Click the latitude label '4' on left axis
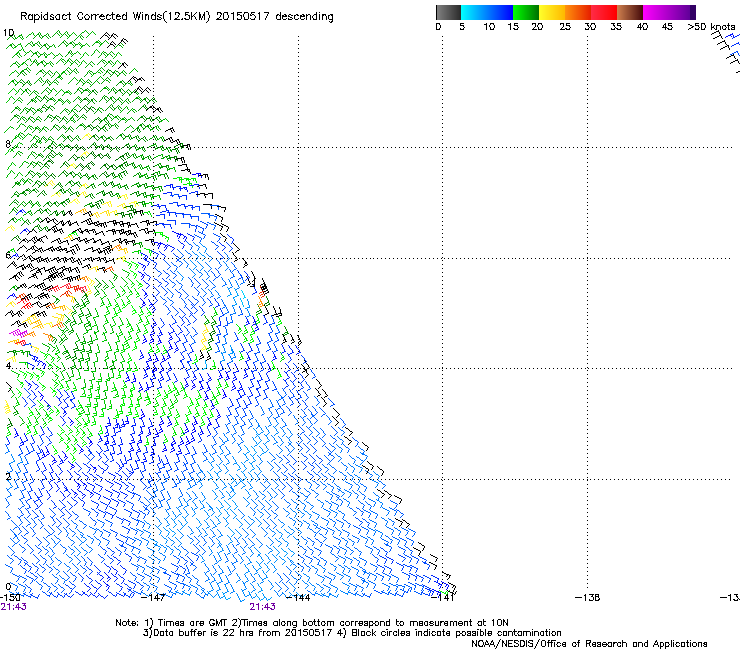The image size is (740, 650). click(x=8, y=365)
